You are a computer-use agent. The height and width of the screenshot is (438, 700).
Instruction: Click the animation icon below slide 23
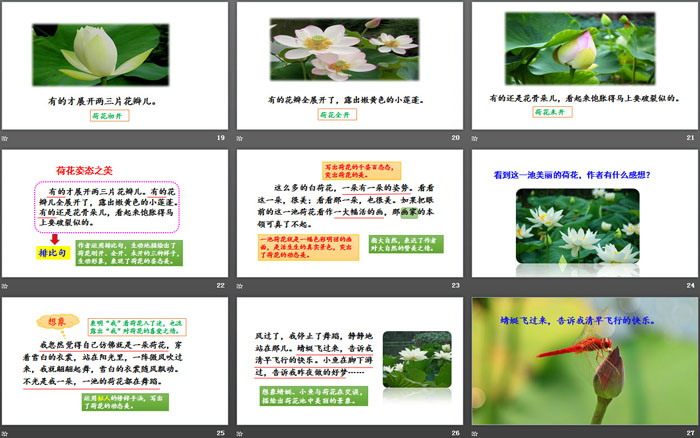(x=241, y=285)
